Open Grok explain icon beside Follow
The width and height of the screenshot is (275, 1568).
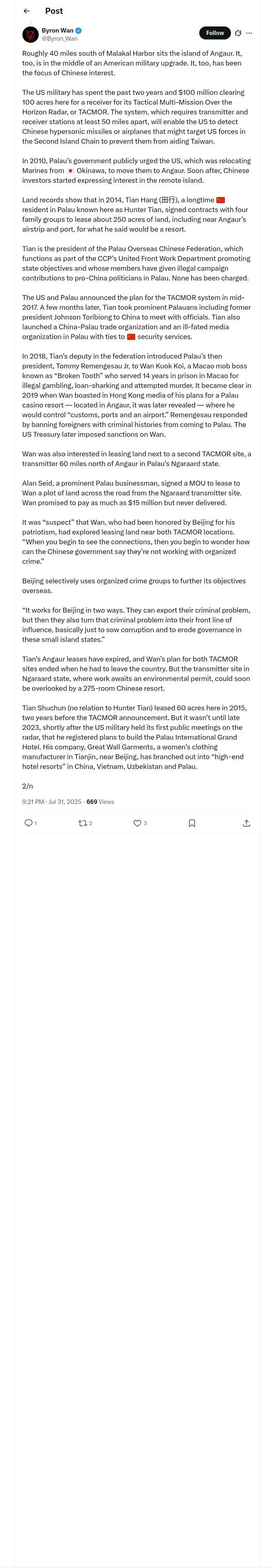[238, 33]
